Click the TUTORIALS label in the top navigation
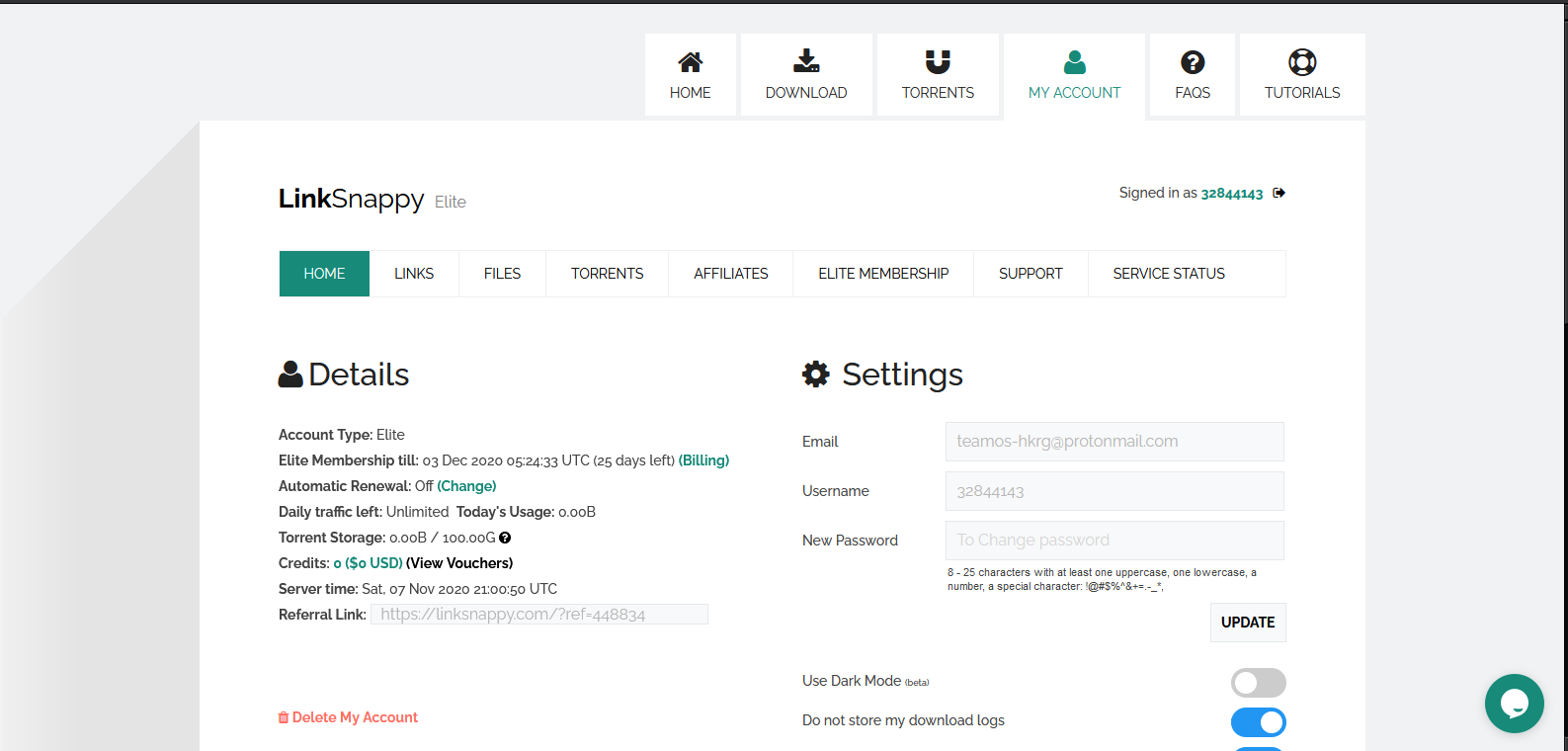 pyautogui.click(x=1302, y=93)
